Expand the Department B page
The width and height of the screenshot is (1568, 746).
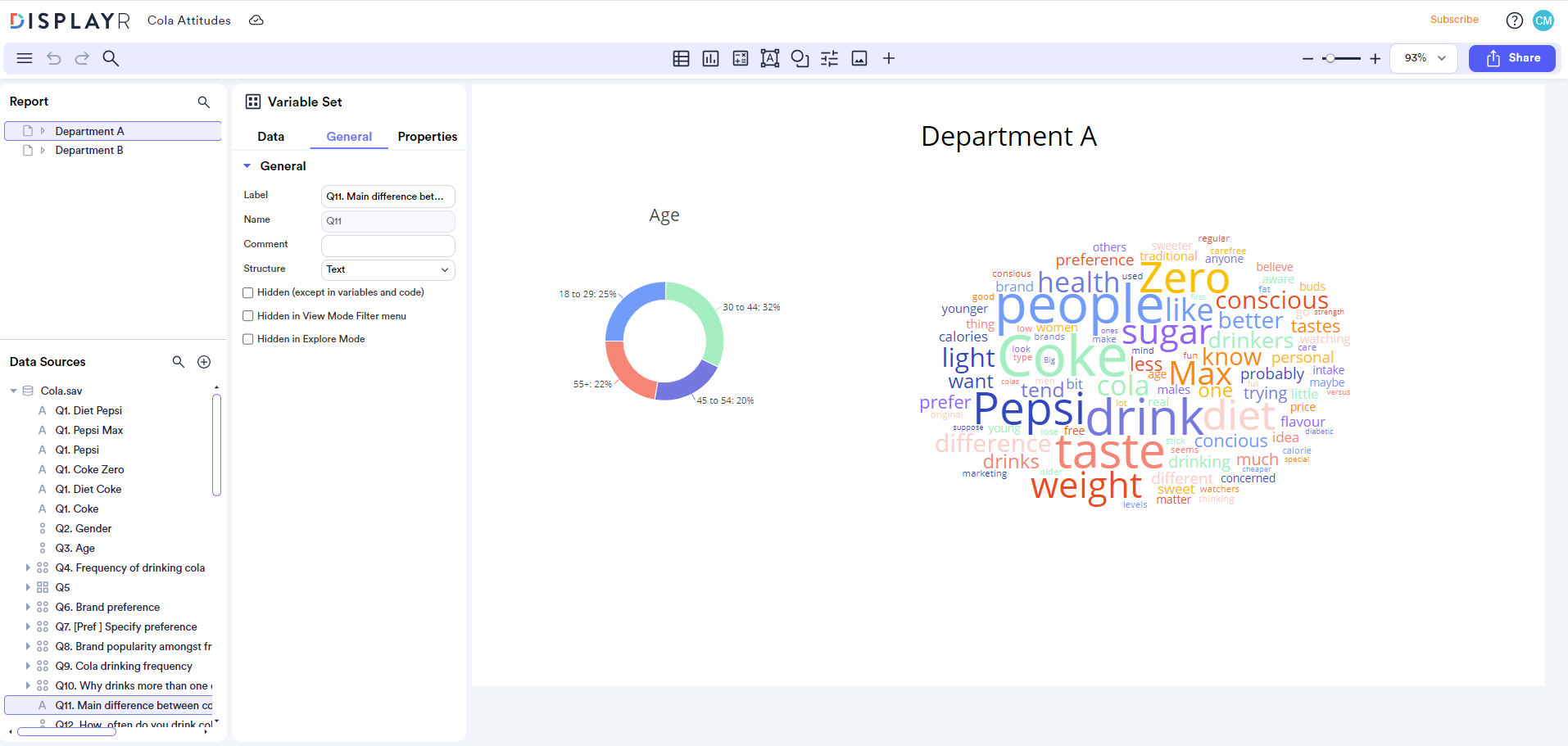pos(43,150)
